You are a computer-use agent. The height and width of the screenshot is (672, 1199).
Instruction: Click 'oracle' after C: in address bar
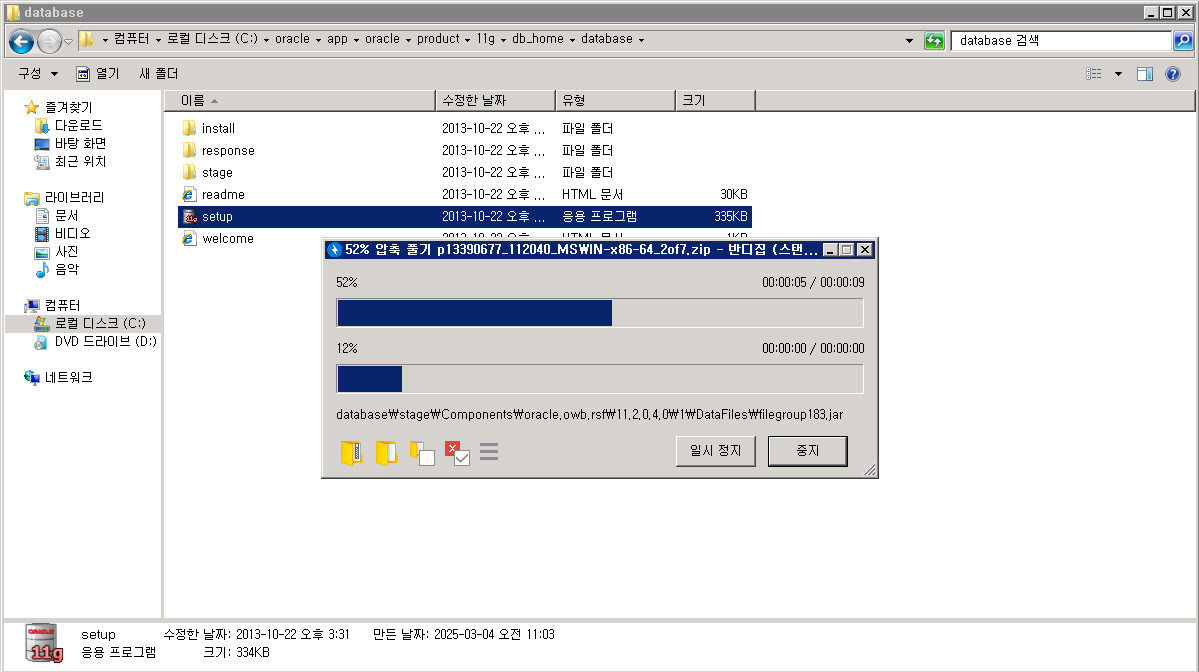(x=292, y=39)
